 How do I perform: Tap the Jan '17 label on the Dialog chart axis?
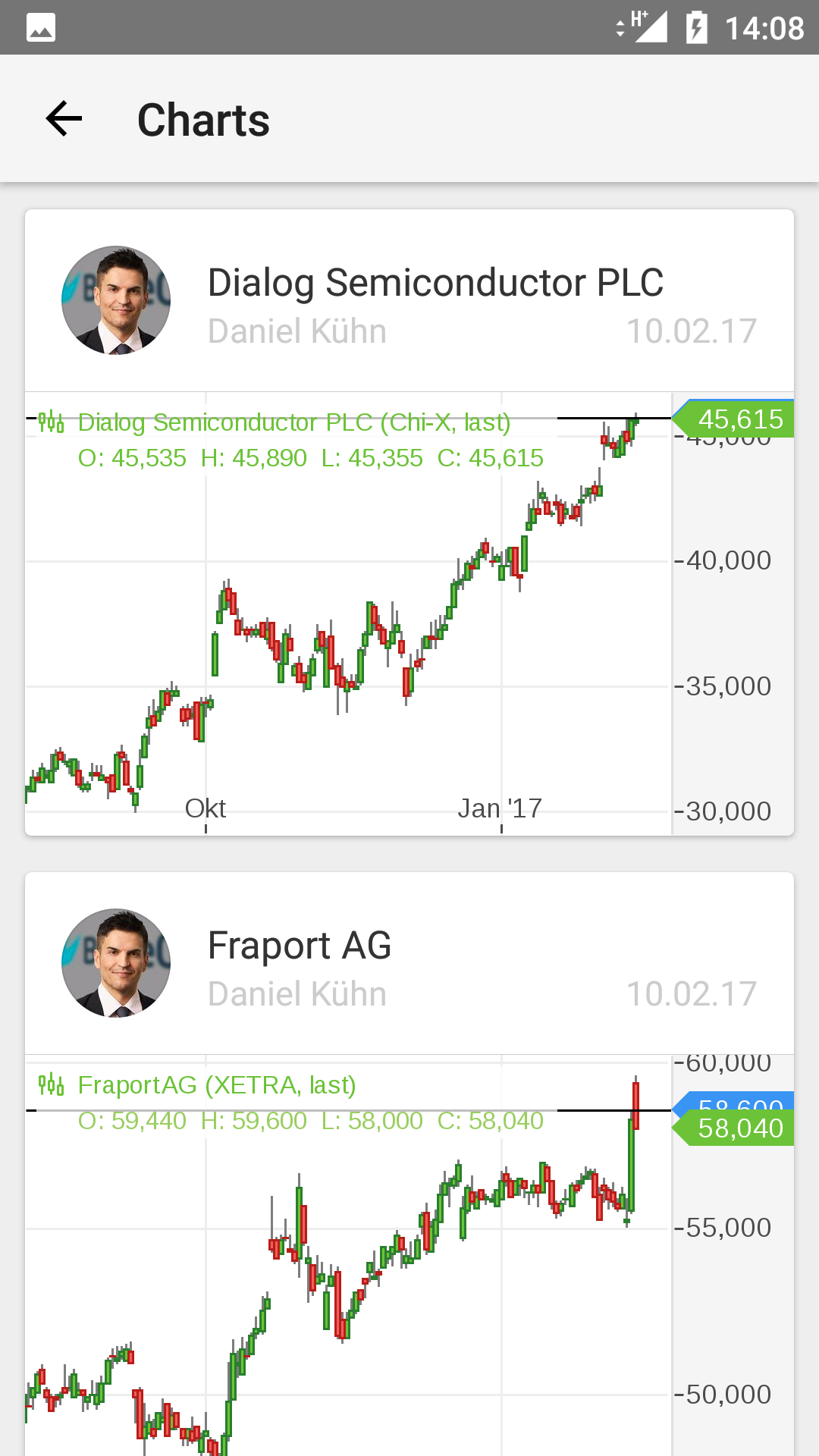click(x=500, y=808)
